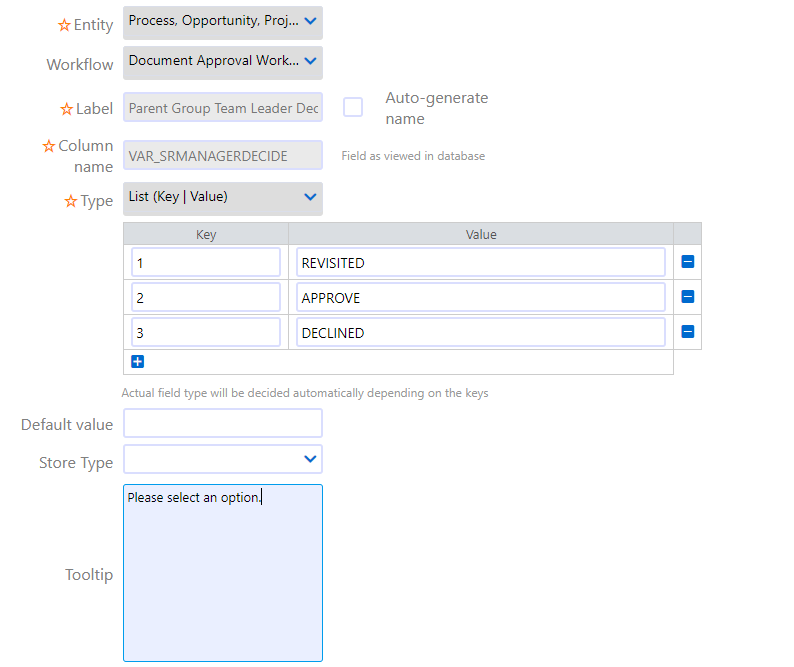This screenshot has height=667, width=794.
Task: Click the DECLINED value field
Action: (481, 332)
